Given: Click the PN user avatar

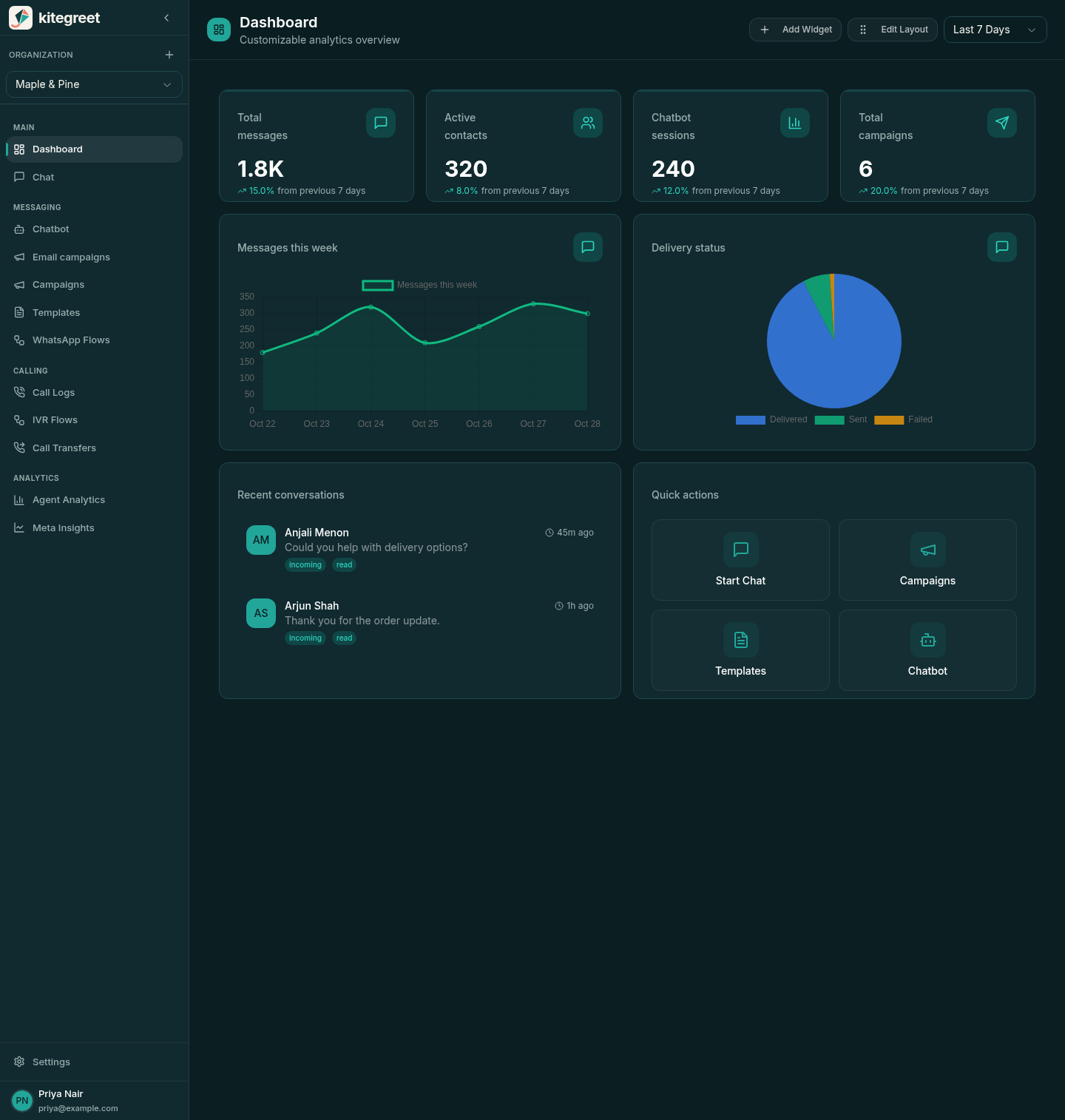Looking at the screenshot, I should [22, 1101].
